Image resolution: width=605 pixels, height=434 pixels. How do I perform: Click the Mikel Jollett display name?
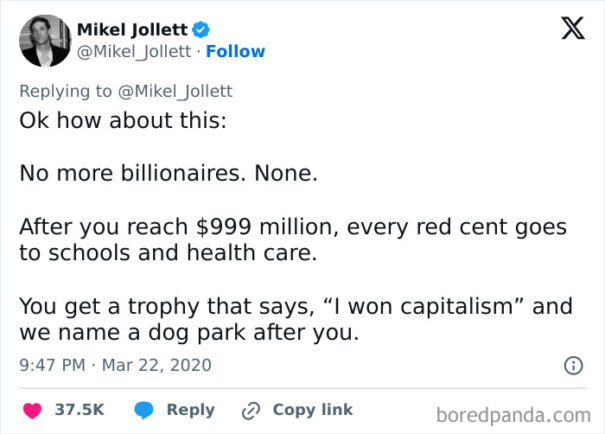tap(132, 30)
